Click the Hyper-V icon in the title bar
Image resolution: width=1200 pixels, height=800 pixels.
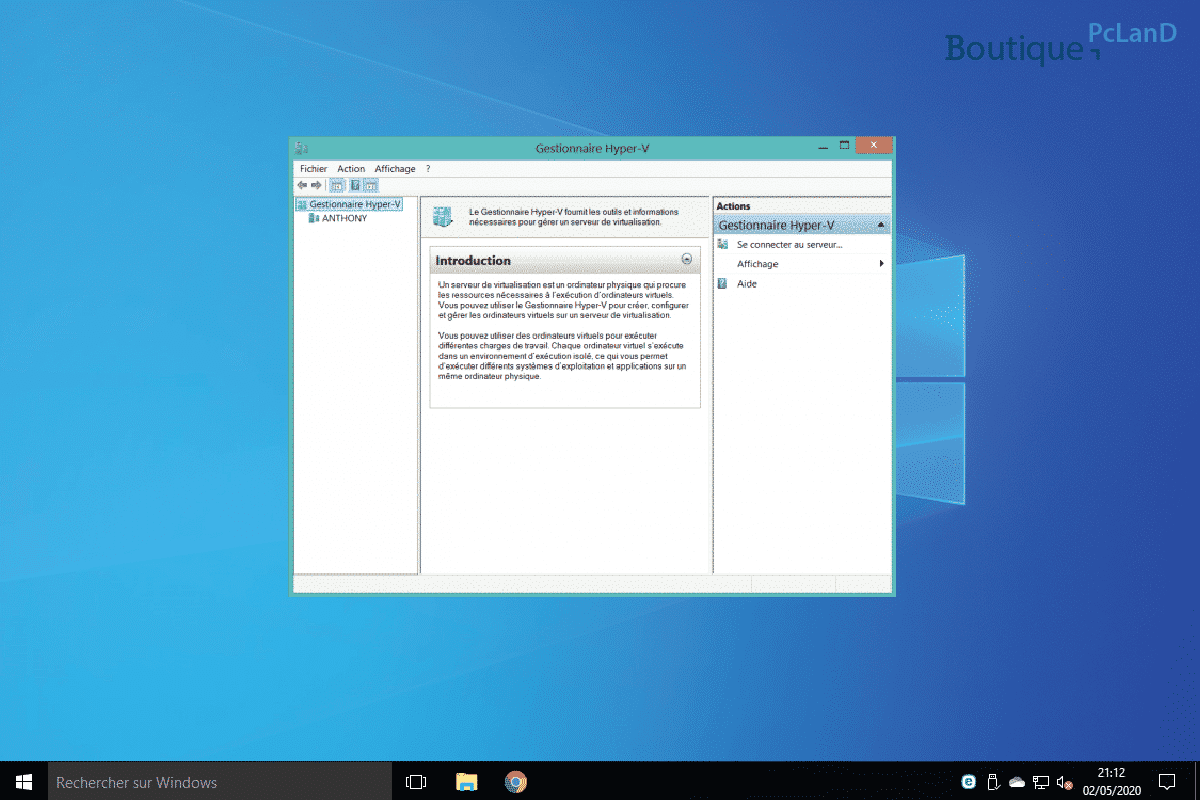coord(301,147)
